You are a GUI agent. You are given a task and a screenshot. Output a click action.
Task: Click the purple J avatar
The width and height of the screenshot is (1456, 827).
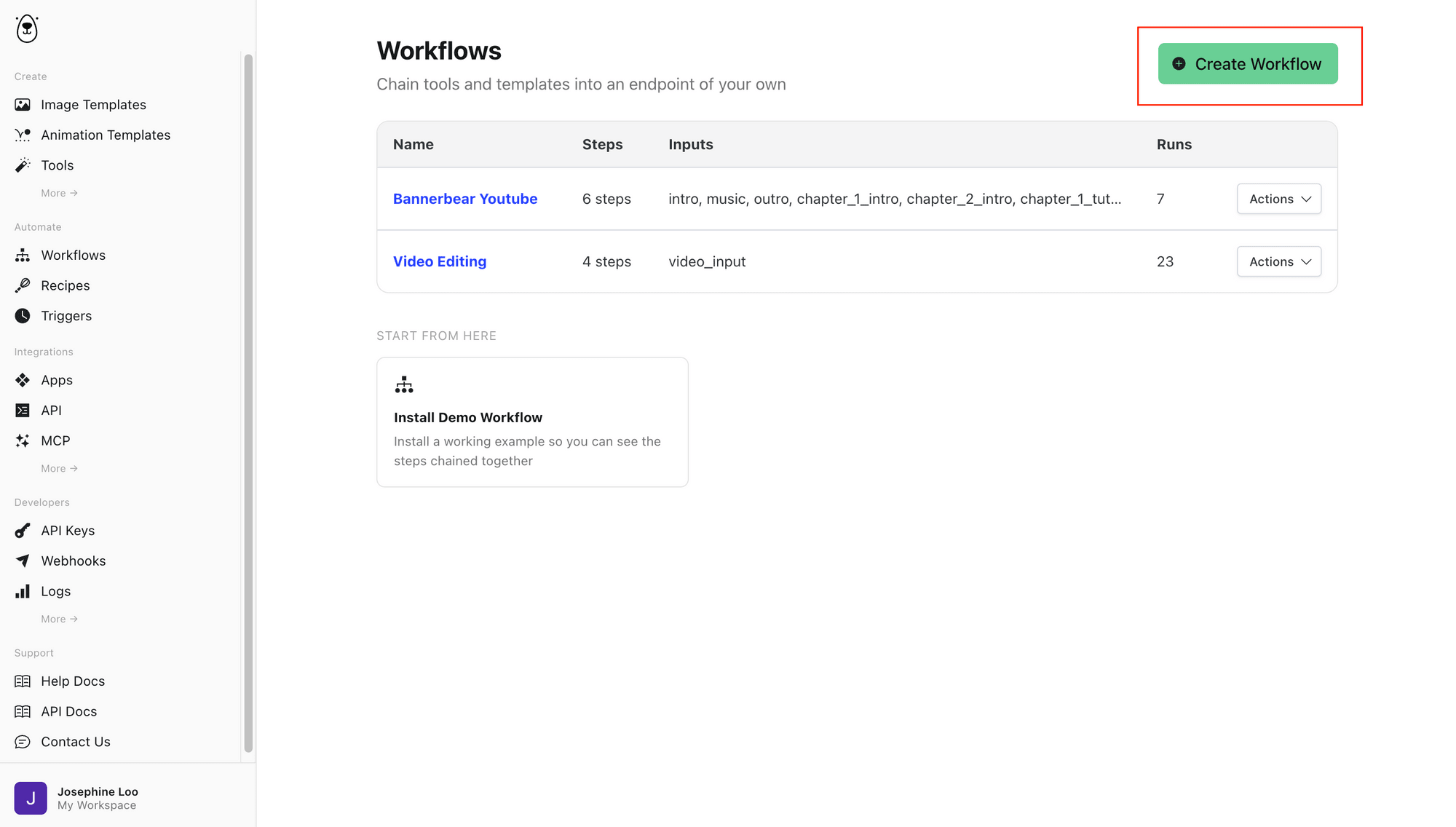point(31,798)
